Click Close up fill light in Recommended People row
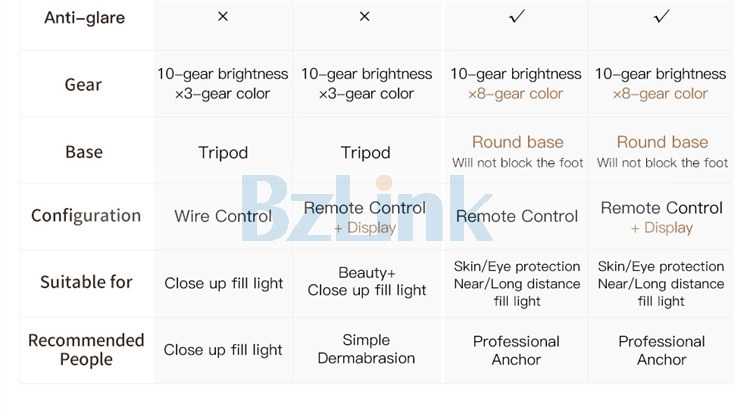 223,350
